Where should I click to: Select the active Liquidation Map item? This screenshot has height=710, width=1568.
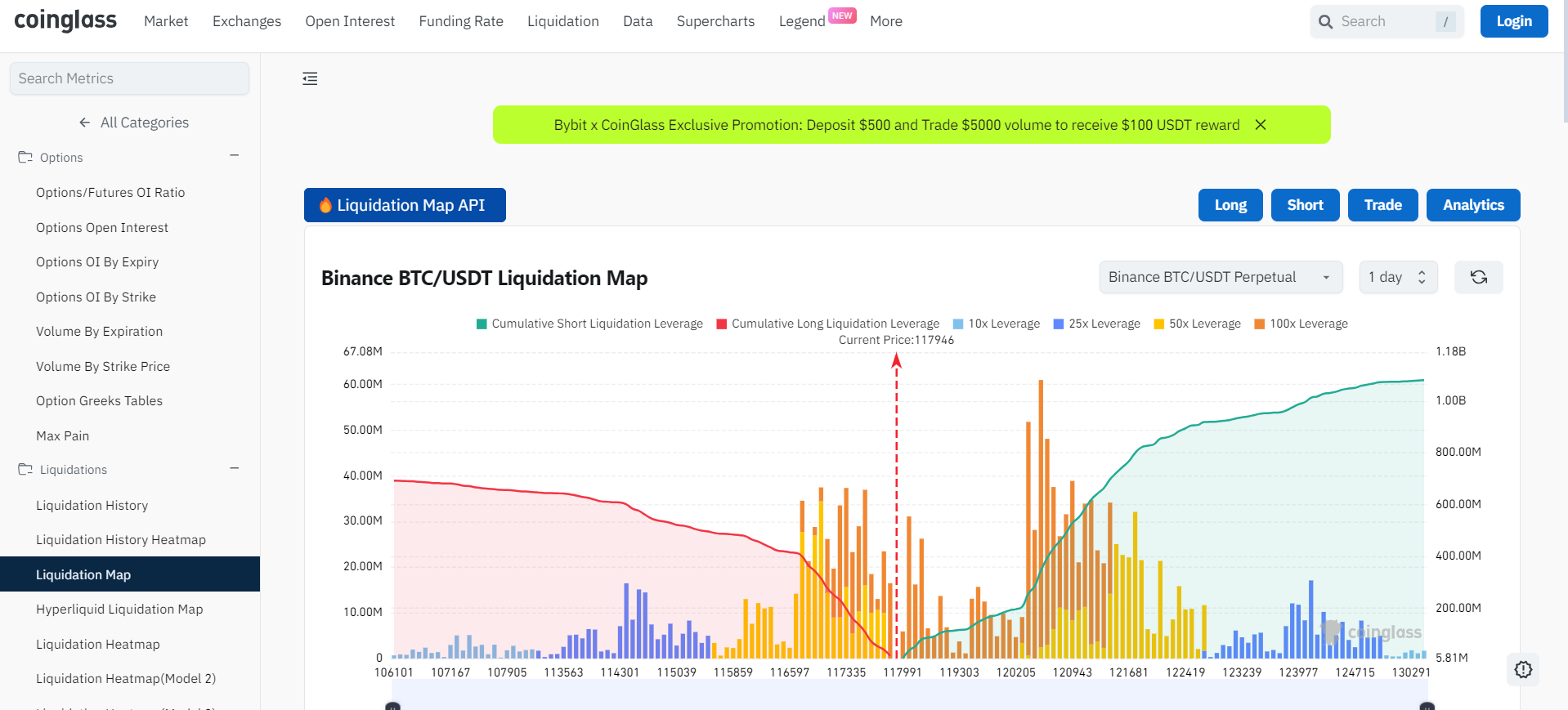tap(130, 574)
